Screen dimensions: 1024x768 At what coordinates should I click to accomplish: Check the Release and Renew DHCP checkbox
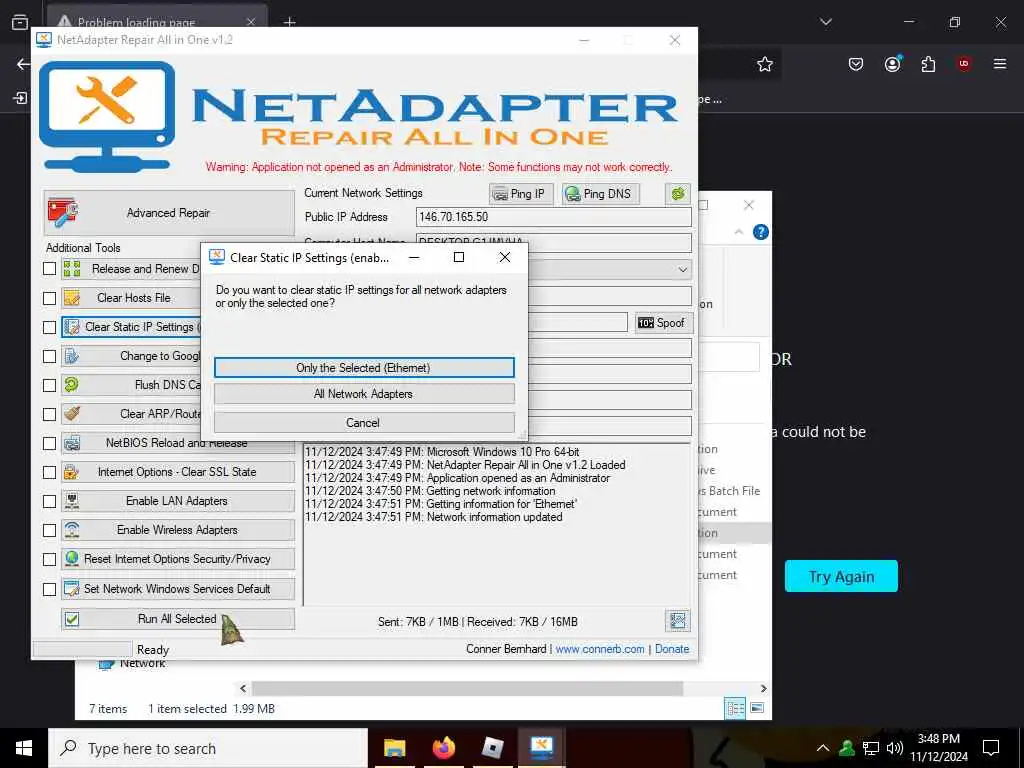50,268
